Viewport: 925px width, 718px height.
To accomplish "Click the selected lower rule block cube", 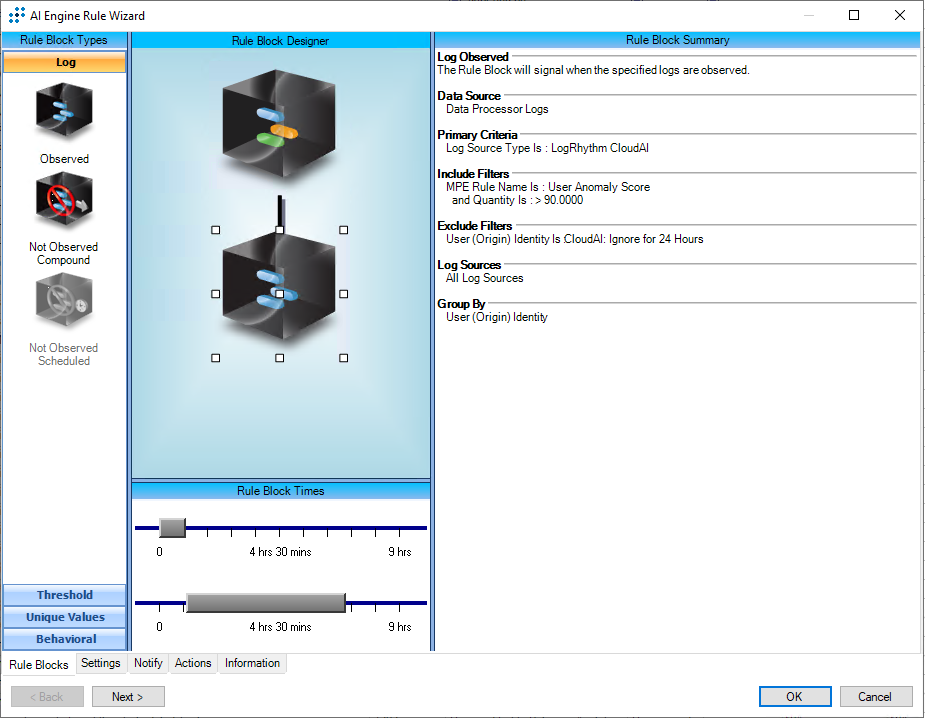I will click(x=279, y=294).
